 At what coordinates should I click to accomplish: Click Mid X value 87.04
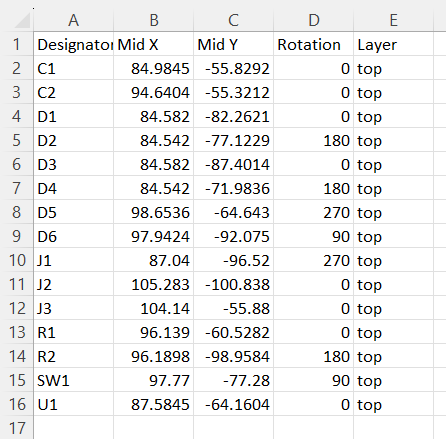(154, 260)
